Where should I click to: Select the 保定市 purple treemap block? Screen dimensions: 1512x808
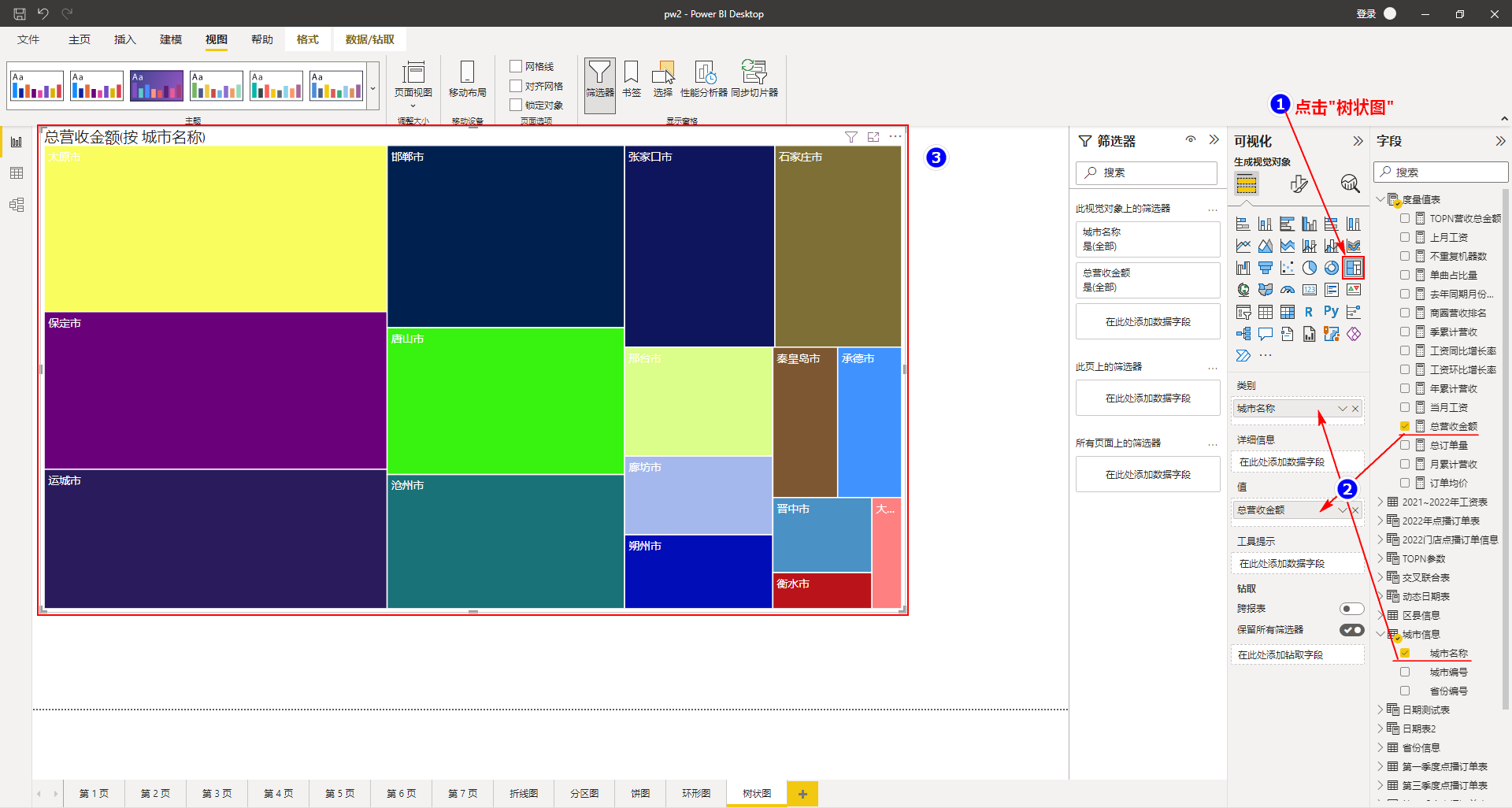tap(215, 391)
